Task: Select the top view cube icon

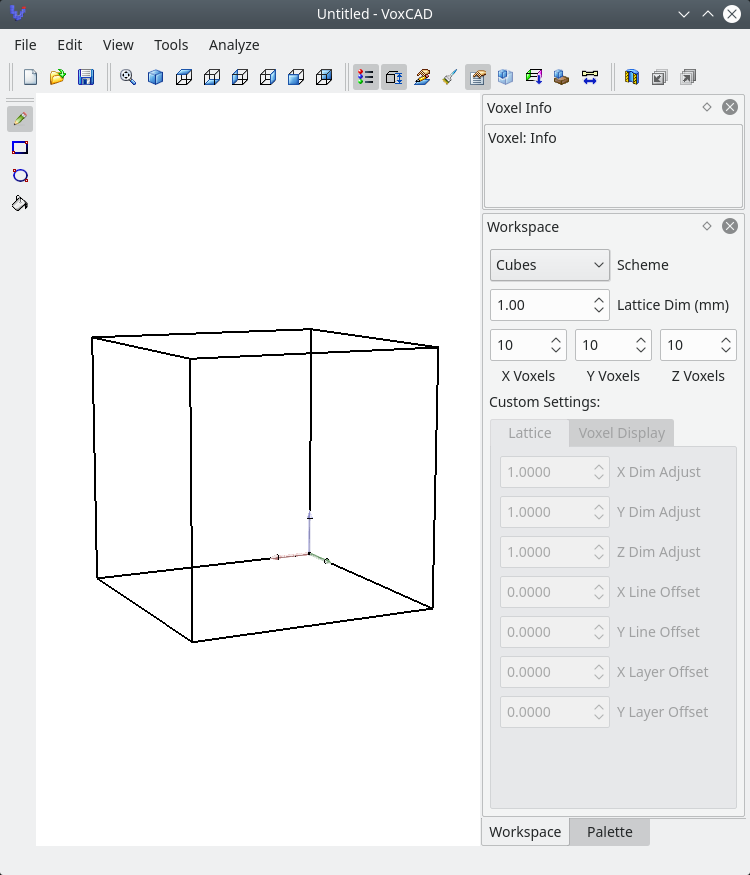Action: (184, 77)
